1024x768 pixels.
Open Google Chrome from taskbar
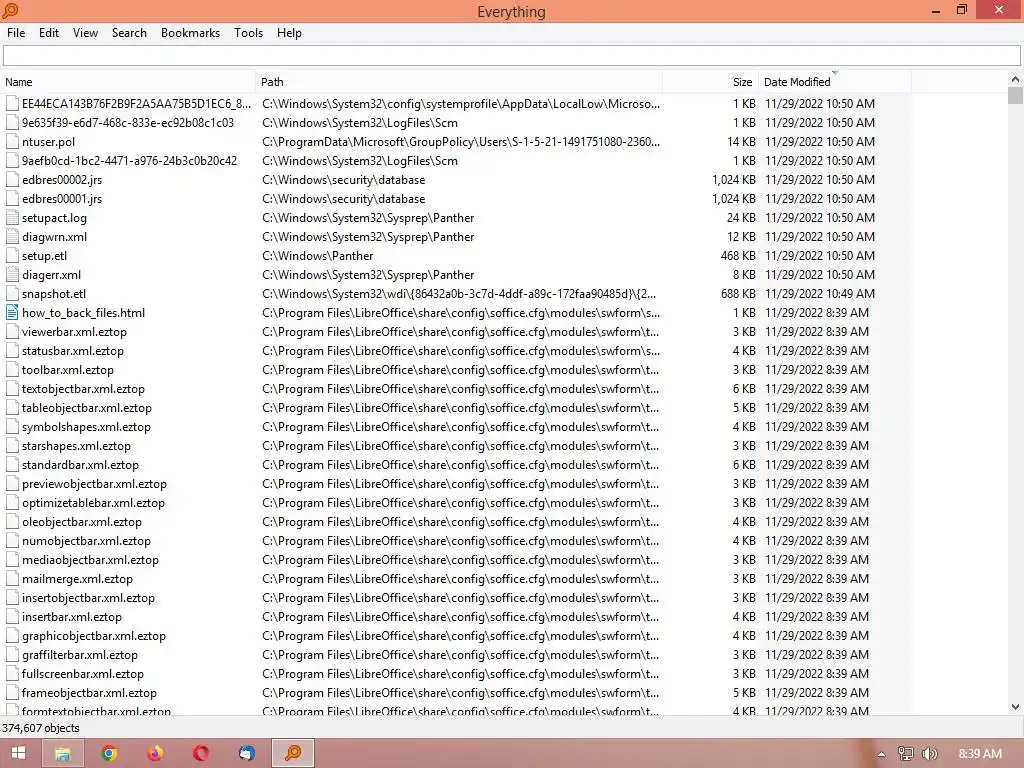click(109, 753)
